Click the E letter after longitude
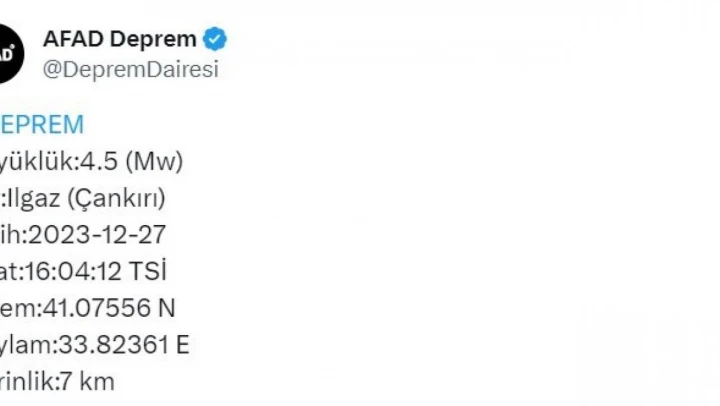Screen dimensions: 720x406 coord(183,345)
